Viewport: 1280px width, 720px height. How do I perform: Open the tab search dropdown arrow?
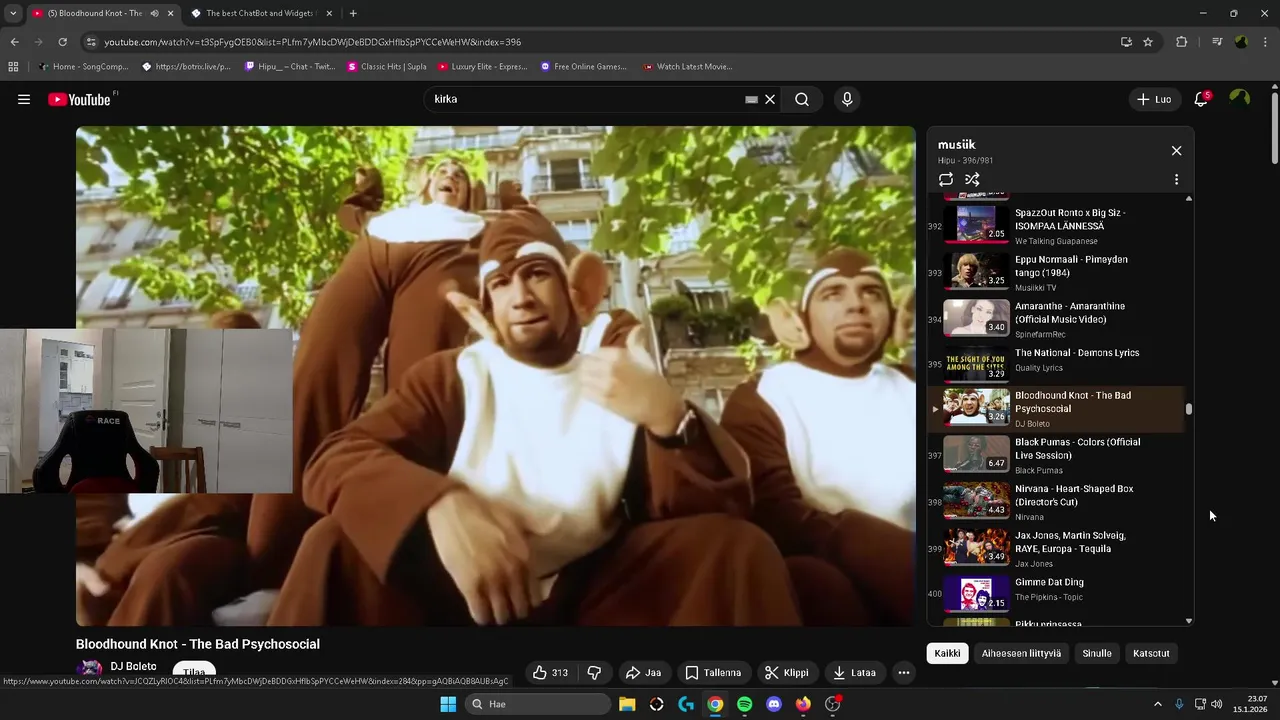pos(12,13)
